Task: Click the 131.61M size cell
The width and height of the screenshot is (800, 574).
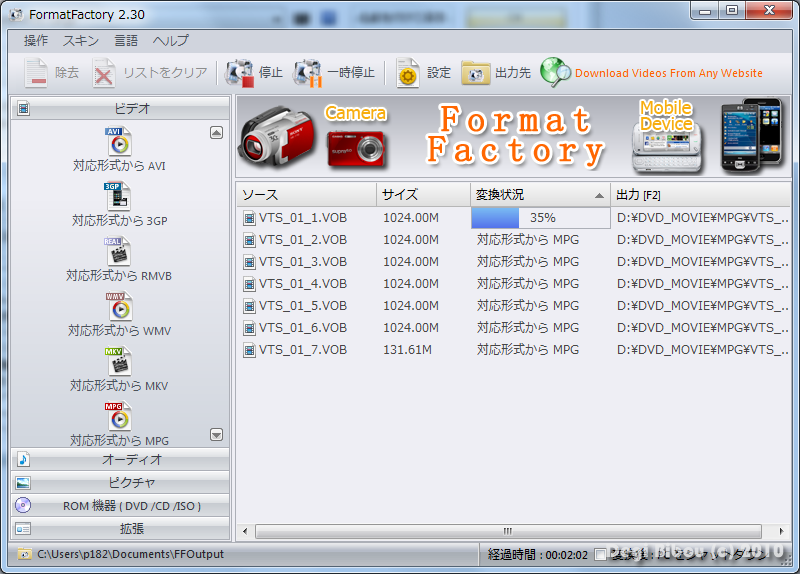Action: 407,350
